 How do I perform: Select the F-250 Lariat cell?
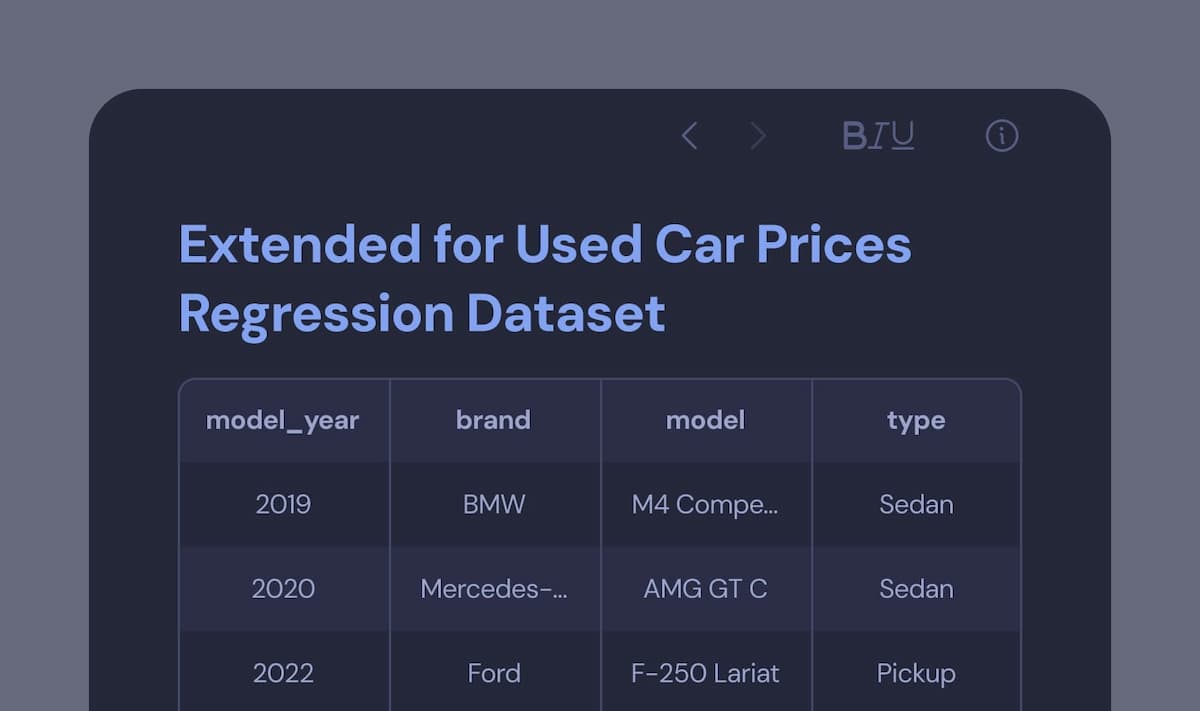tap(705, 673)
